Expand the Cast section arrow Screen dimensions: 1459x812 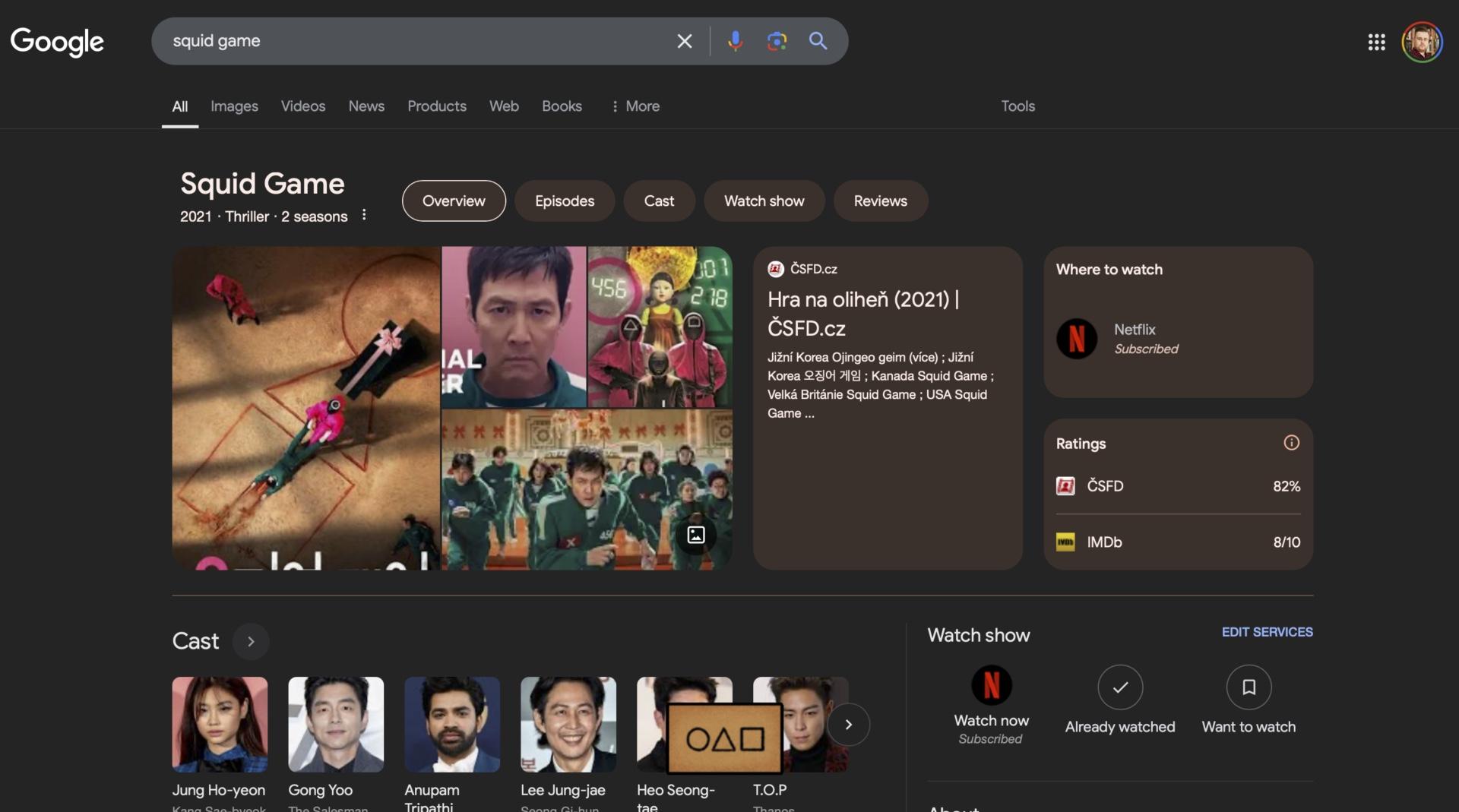251,642
